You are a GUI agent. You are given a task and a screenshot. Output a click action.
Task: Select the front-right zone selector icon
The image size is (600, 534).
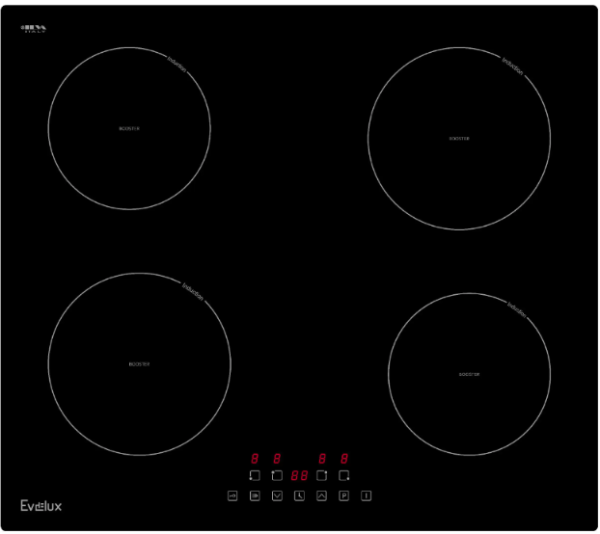344,475
